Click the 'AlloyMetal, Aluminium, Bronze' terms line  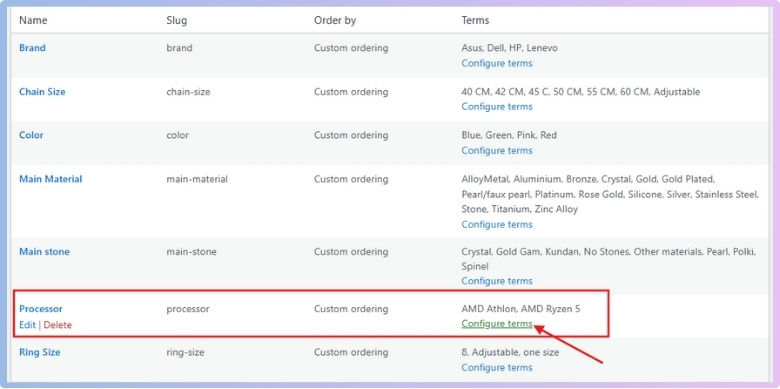(588, 179)
